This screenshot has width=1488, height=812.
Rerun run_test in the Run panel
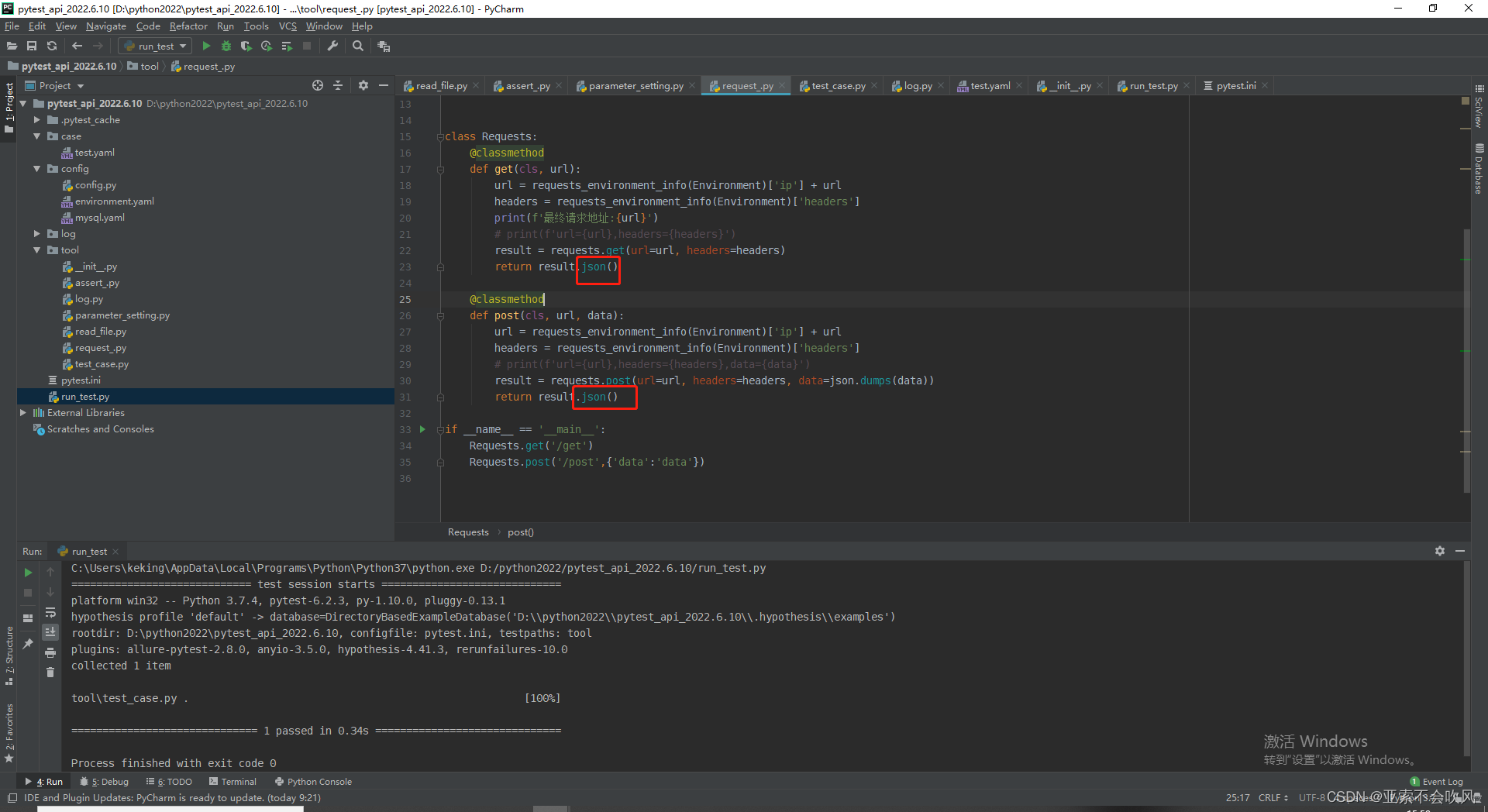28,573
